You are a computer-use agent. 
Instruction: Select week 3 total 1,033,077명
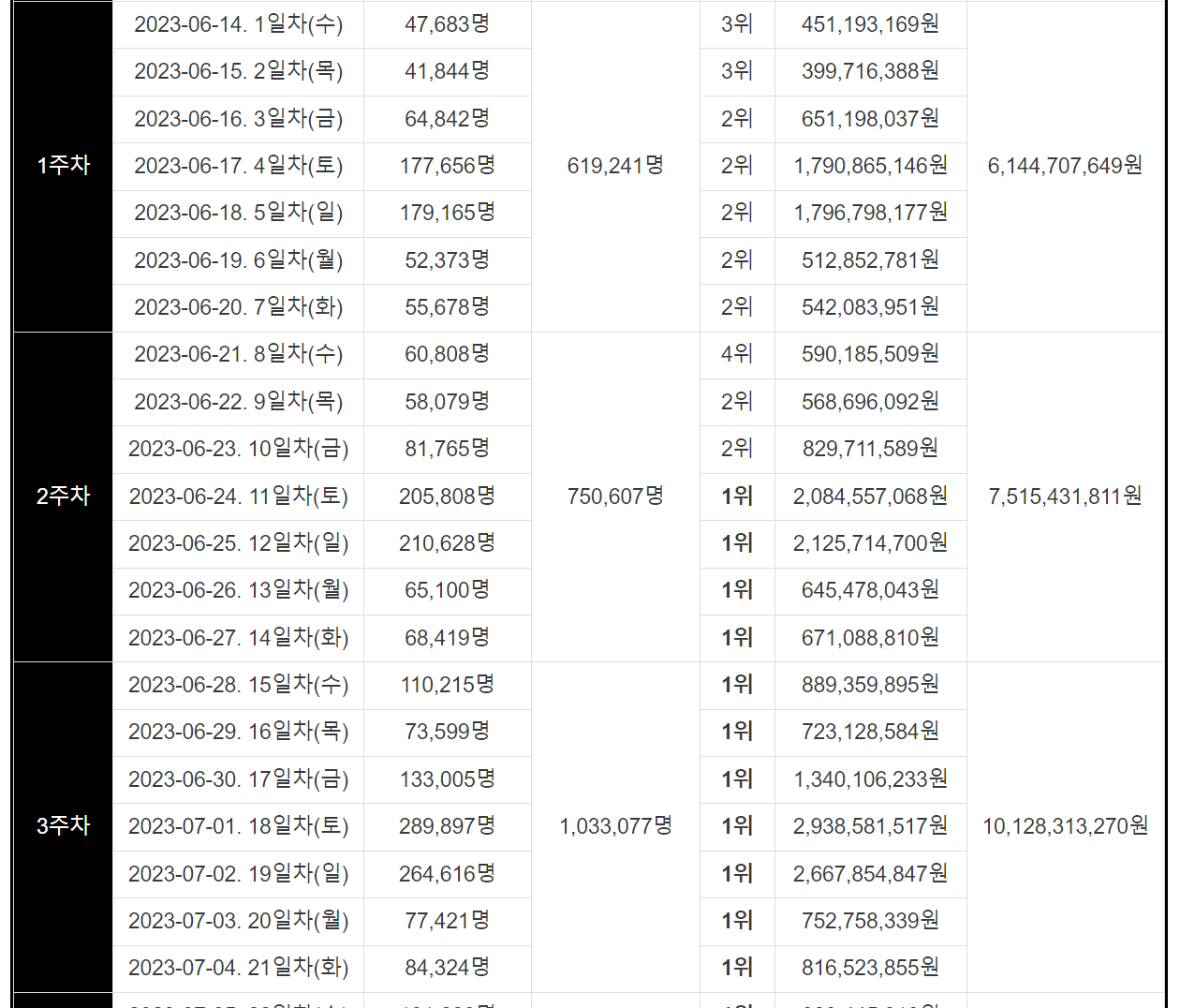(615, 826)
